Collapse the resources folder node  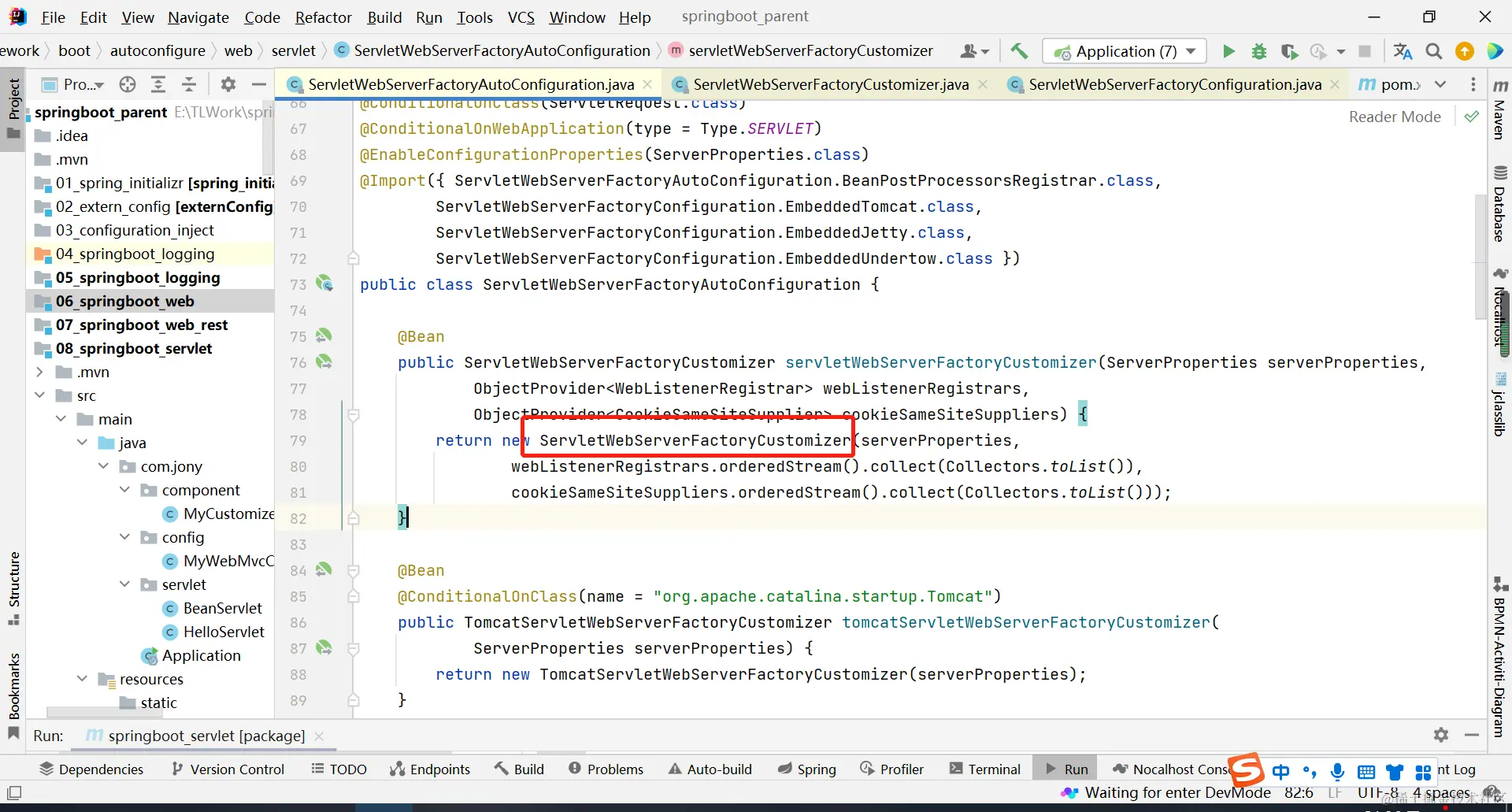click(x=83, y=679)
